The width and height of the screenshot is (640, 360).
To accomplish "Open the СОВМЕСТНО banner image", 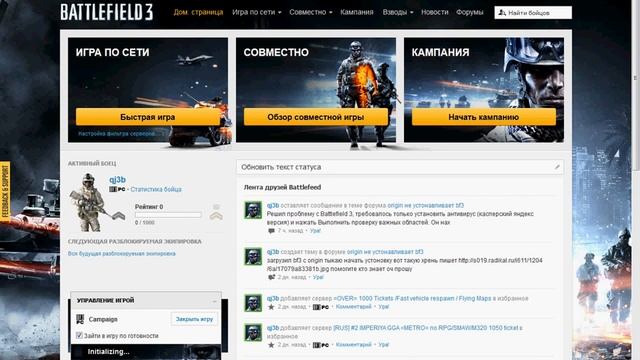I will [316, 90].
